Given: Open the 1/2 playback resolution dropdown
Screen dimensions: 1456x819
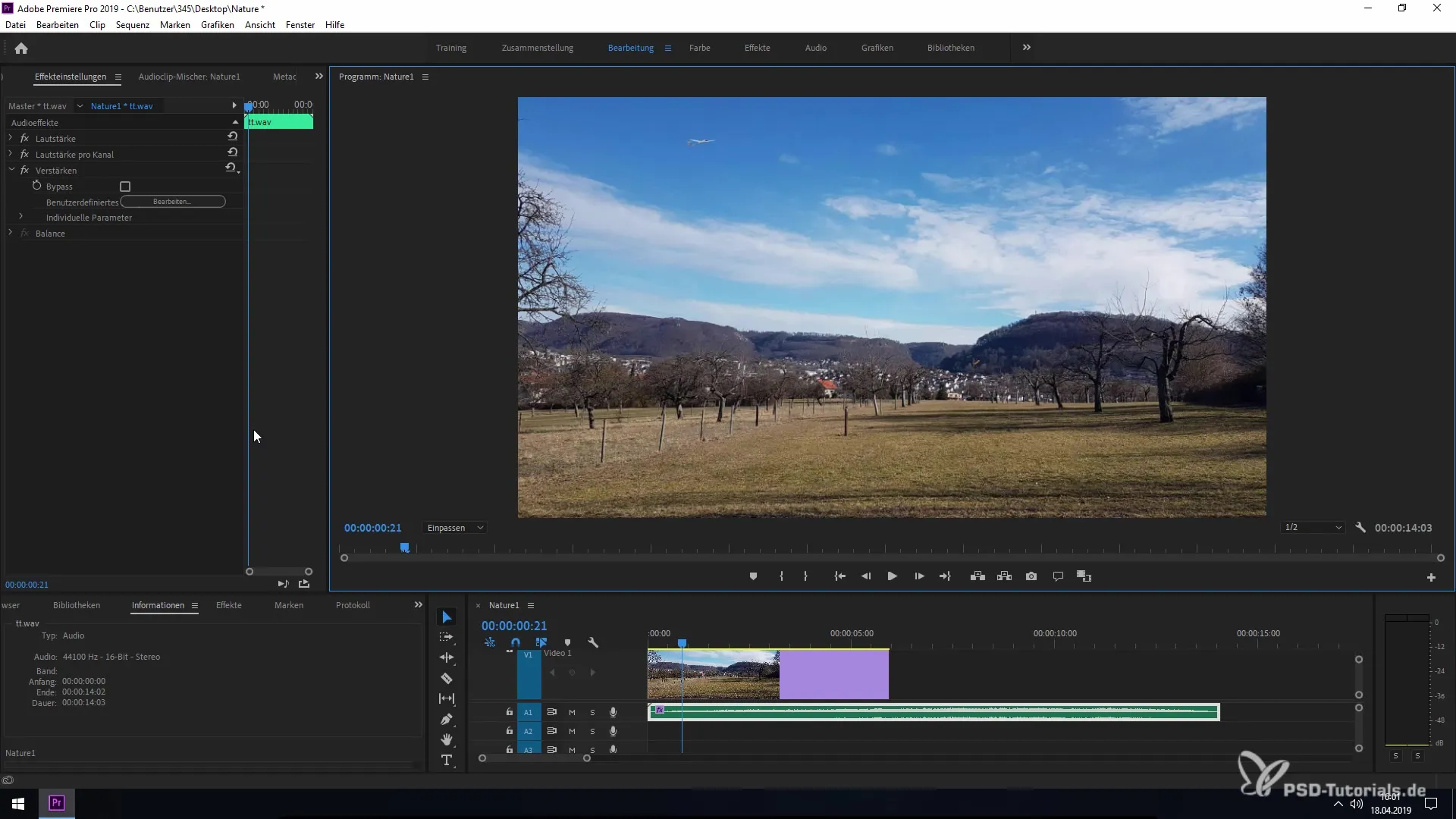Looking at the screenshot, I should (1313, 527).
